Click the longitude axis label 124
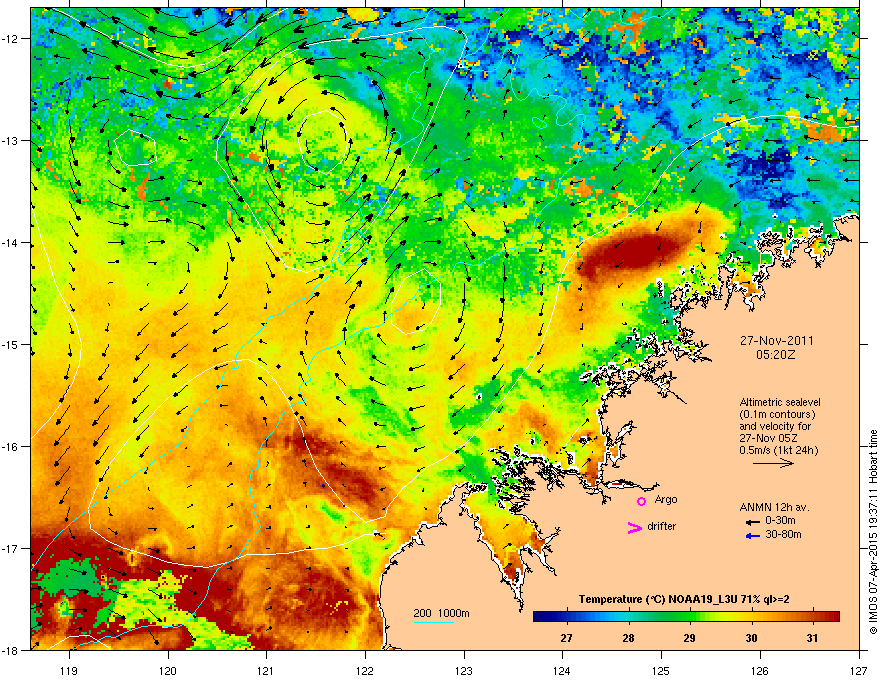880x680 pixels. [x=562, y=670]
